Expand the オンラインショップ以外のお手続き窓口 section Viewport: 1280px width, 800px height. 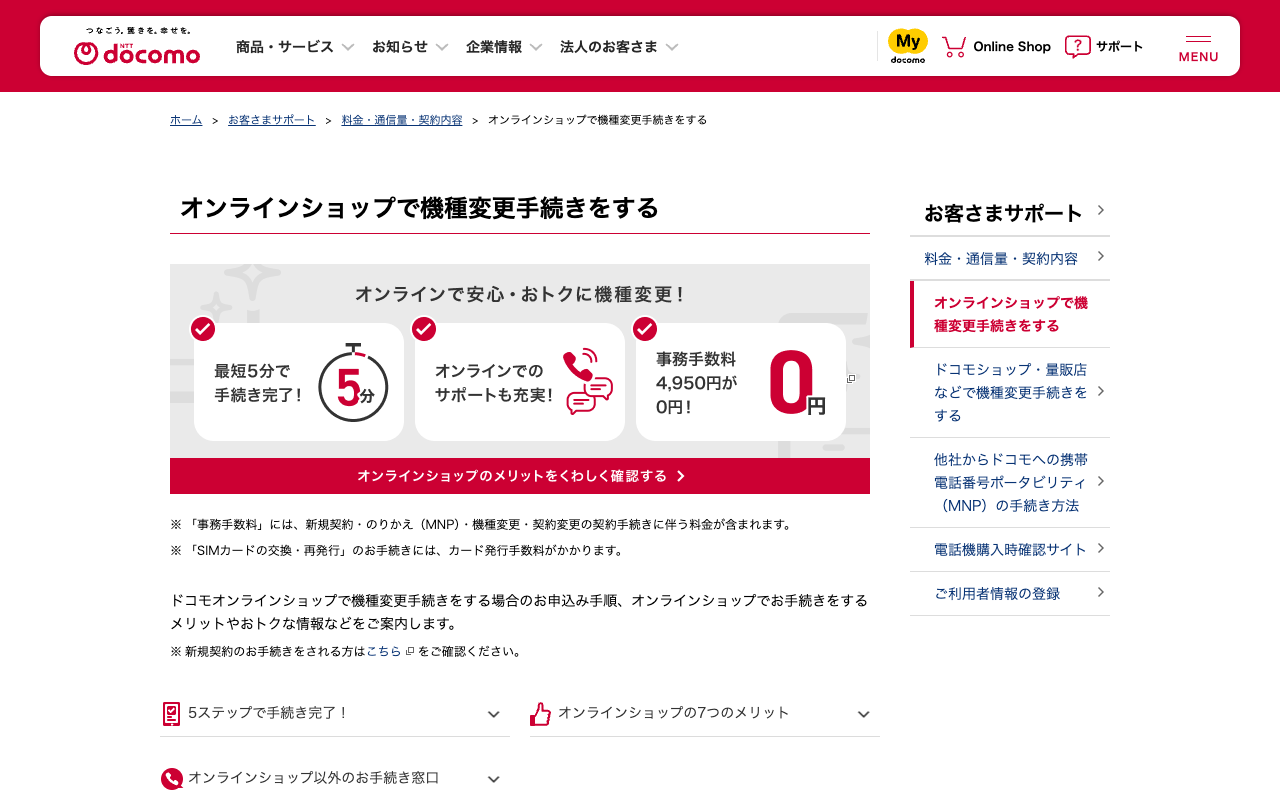[x=335, y=779]
